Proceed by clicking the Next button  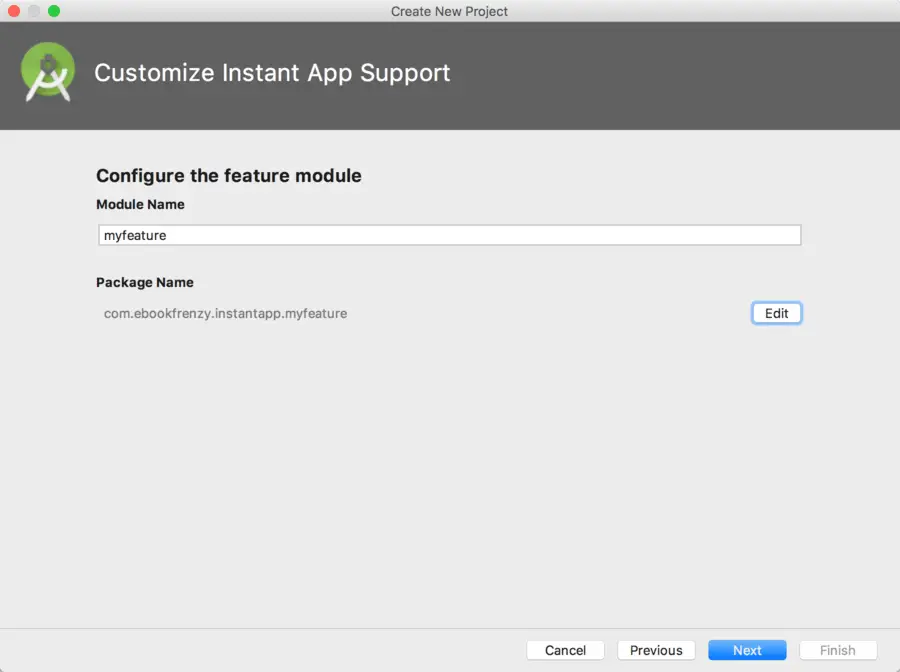(747, 650)
